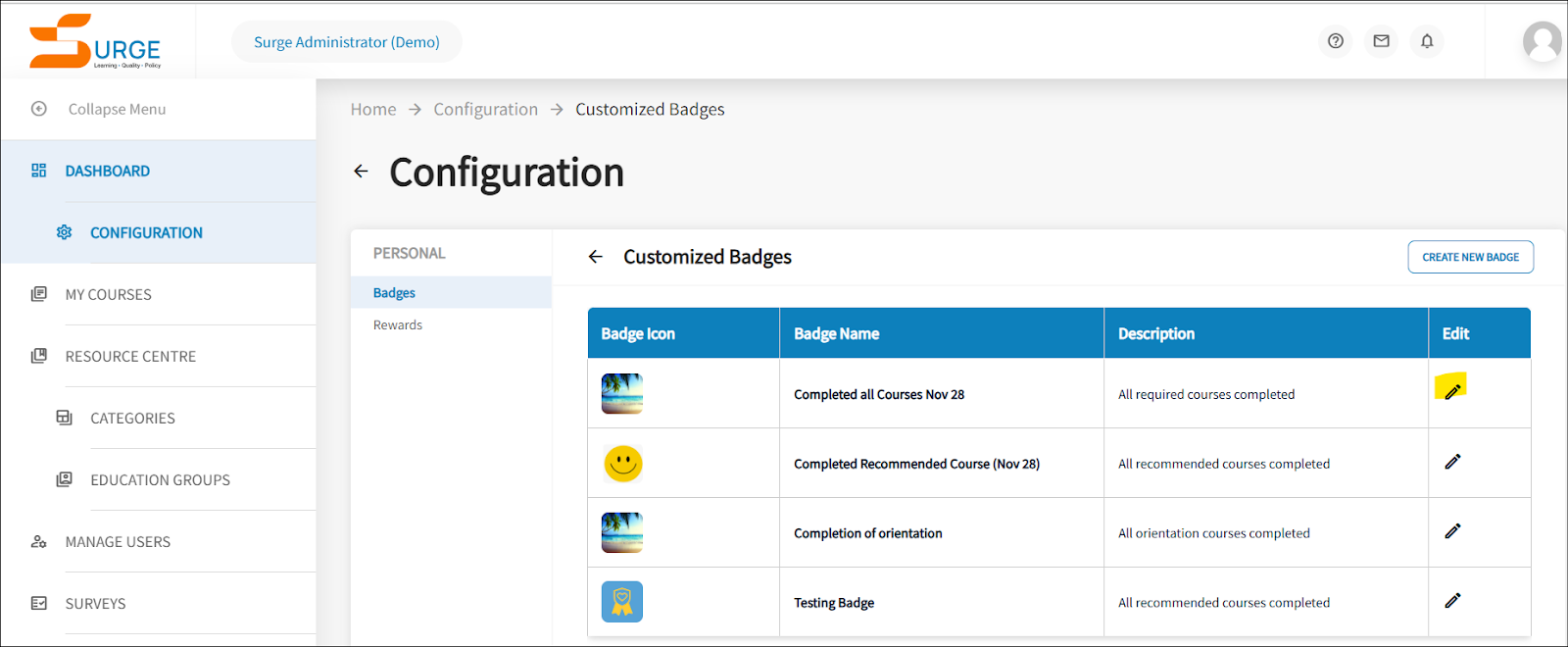Edit the Completion of orientation badge
Screen dimensions: 1568x647
[x=1452, y=531]
